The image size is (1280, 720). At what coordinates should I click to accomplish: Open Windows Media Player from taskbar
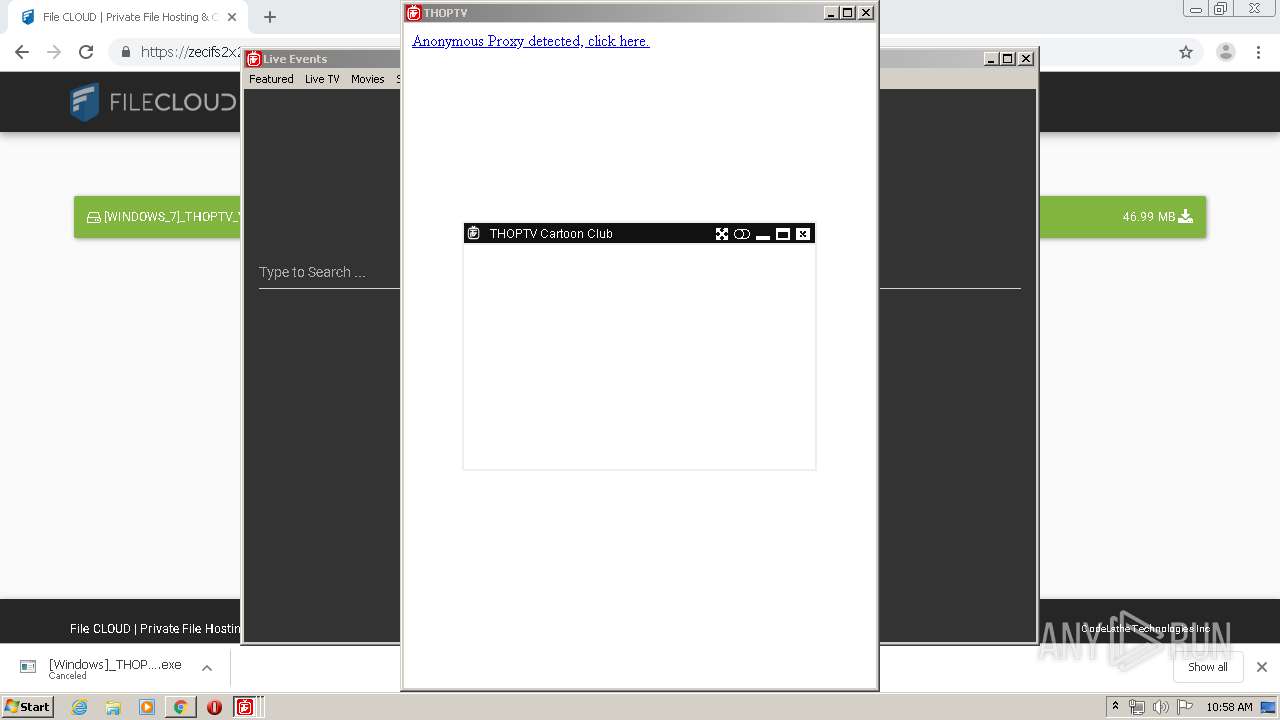(x=147, y=707)
